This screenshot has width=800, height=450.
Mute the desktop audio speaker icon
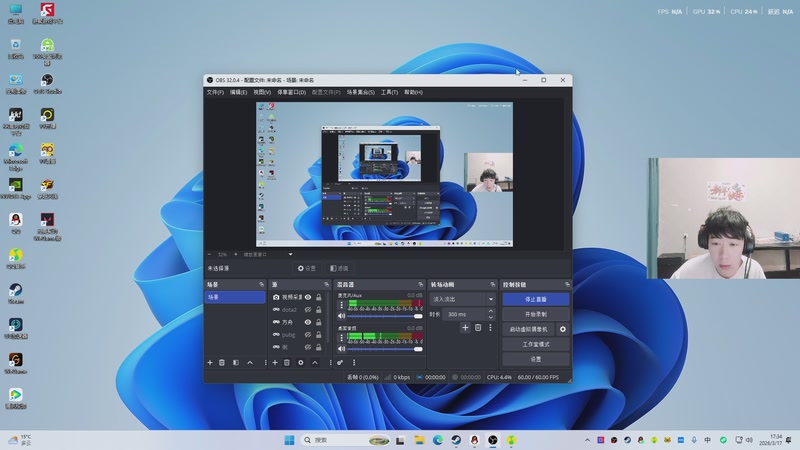(341, 348)
